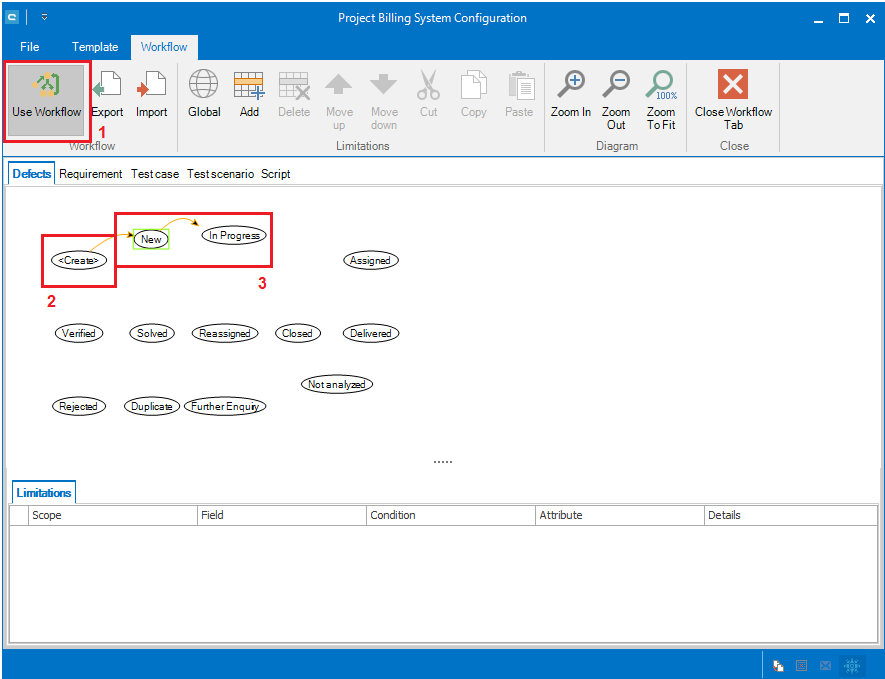
Task: Open the Test scenario tab
Action: [220, 174]
